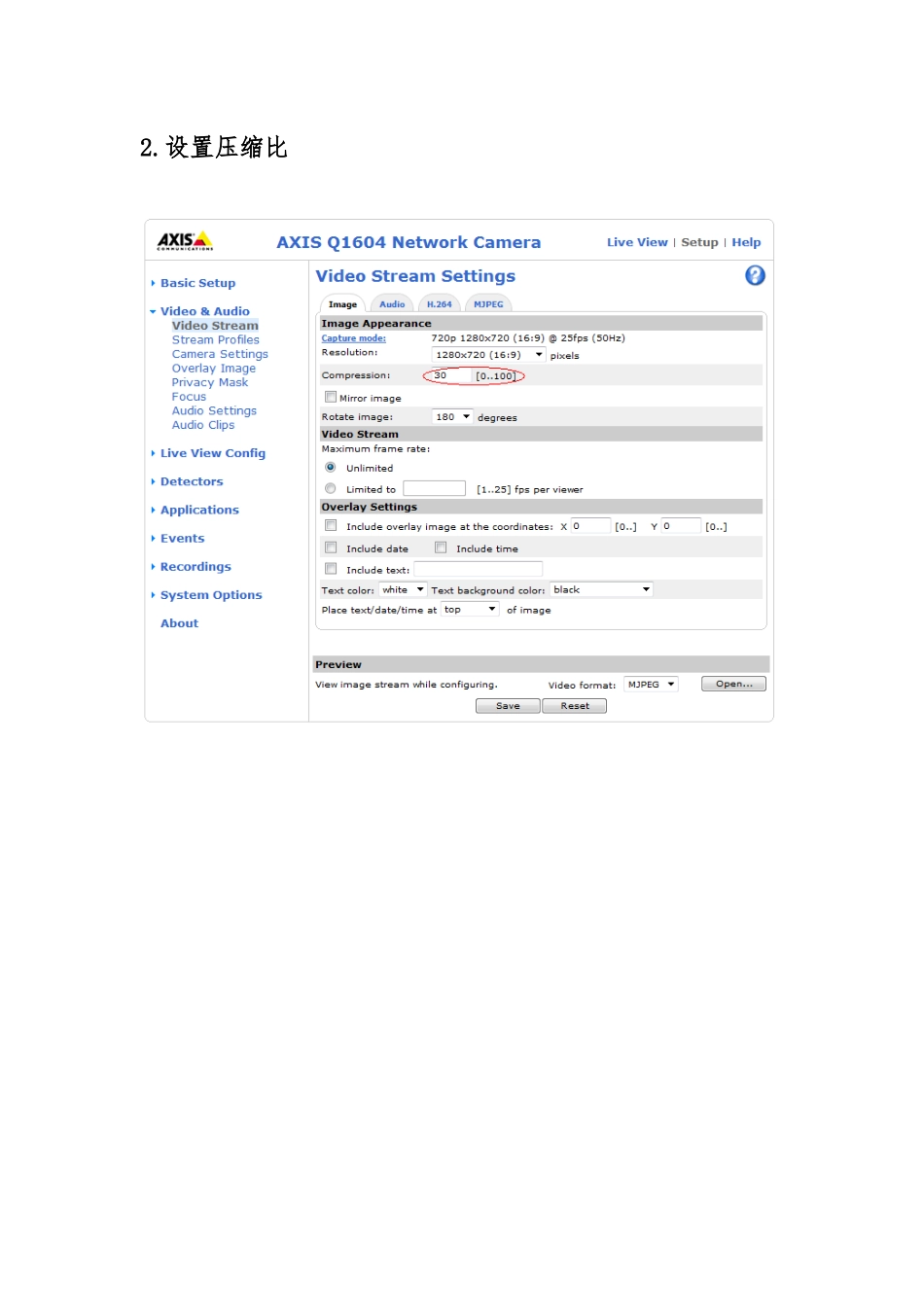Select Video Stream in sidebar
Screen dimensions: 924x1307
tap(215, 326)
